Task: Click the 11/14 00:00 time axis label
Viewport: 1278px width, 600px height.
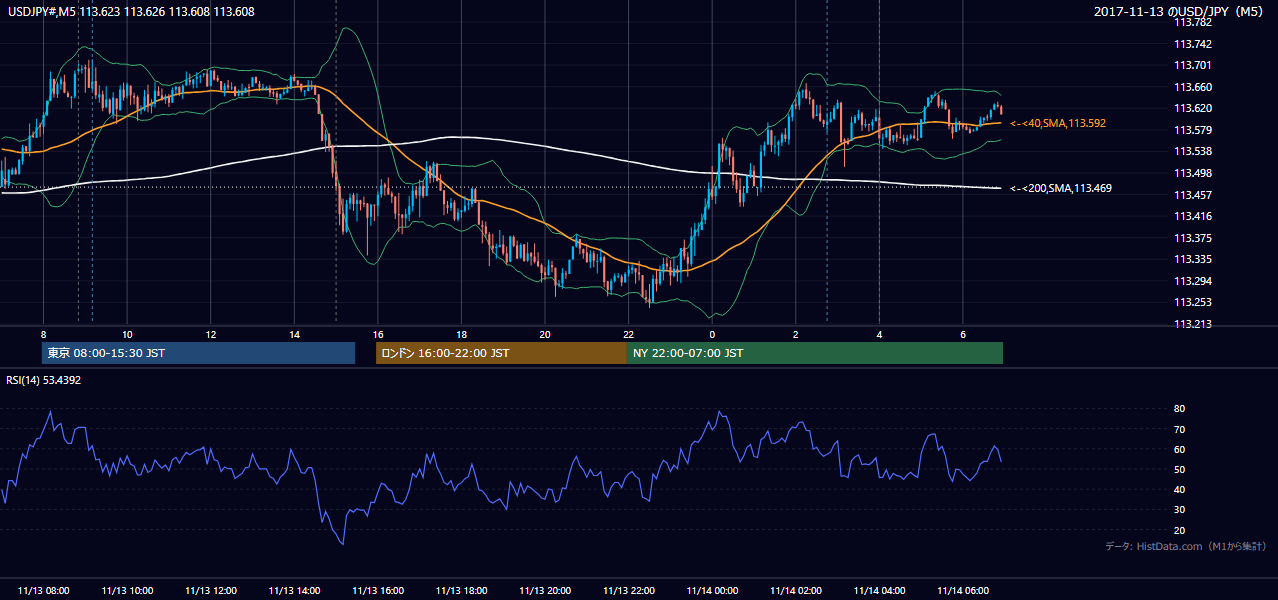Action: pyautogui.click(x=712, y=591)
